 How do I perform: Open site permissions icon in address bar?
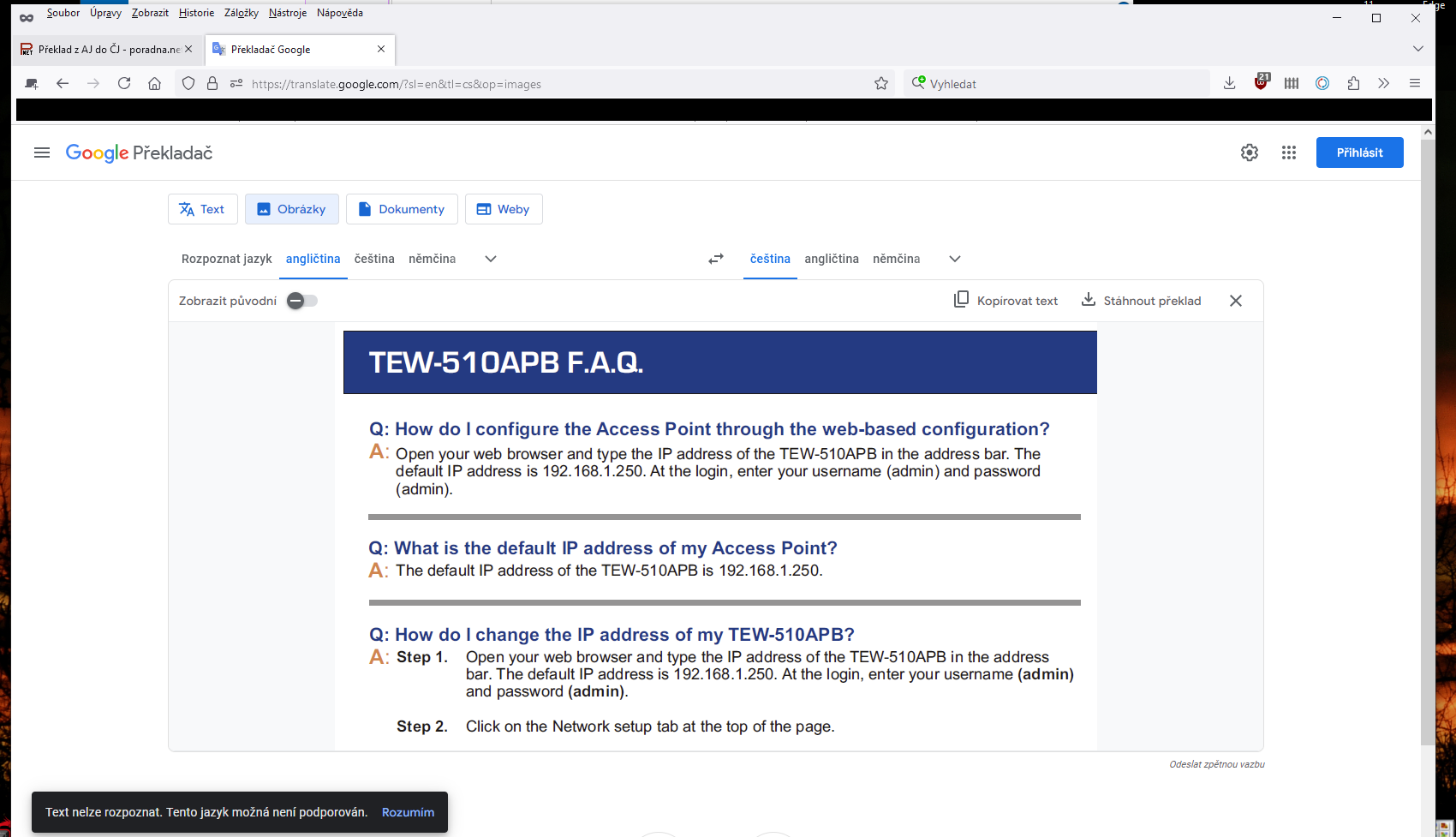tap(236, 83)
